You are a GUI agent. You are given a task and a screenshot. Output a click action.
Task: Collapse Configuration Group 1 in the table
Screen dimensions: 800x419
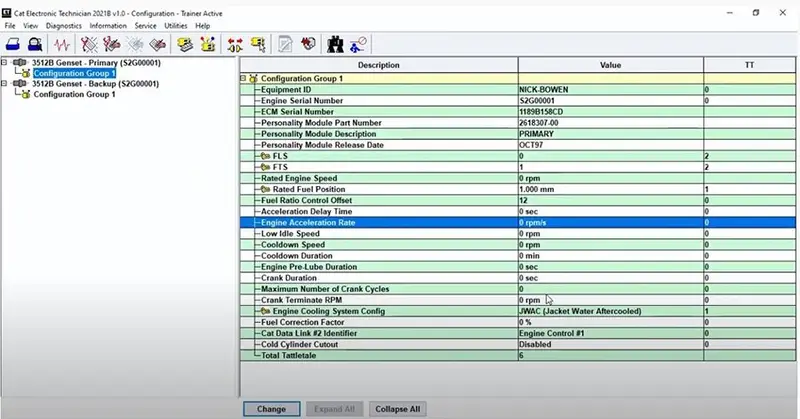pos(243,79)
